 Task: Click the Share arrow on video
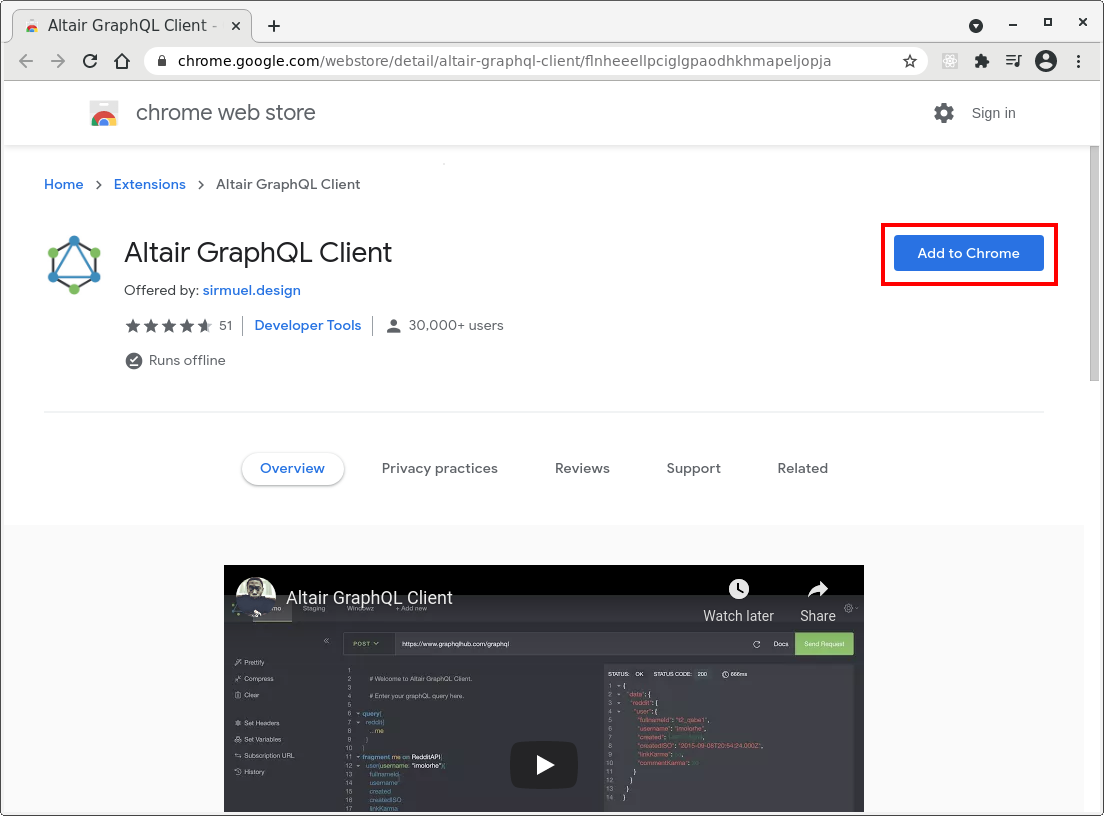[x=817, y=589]
